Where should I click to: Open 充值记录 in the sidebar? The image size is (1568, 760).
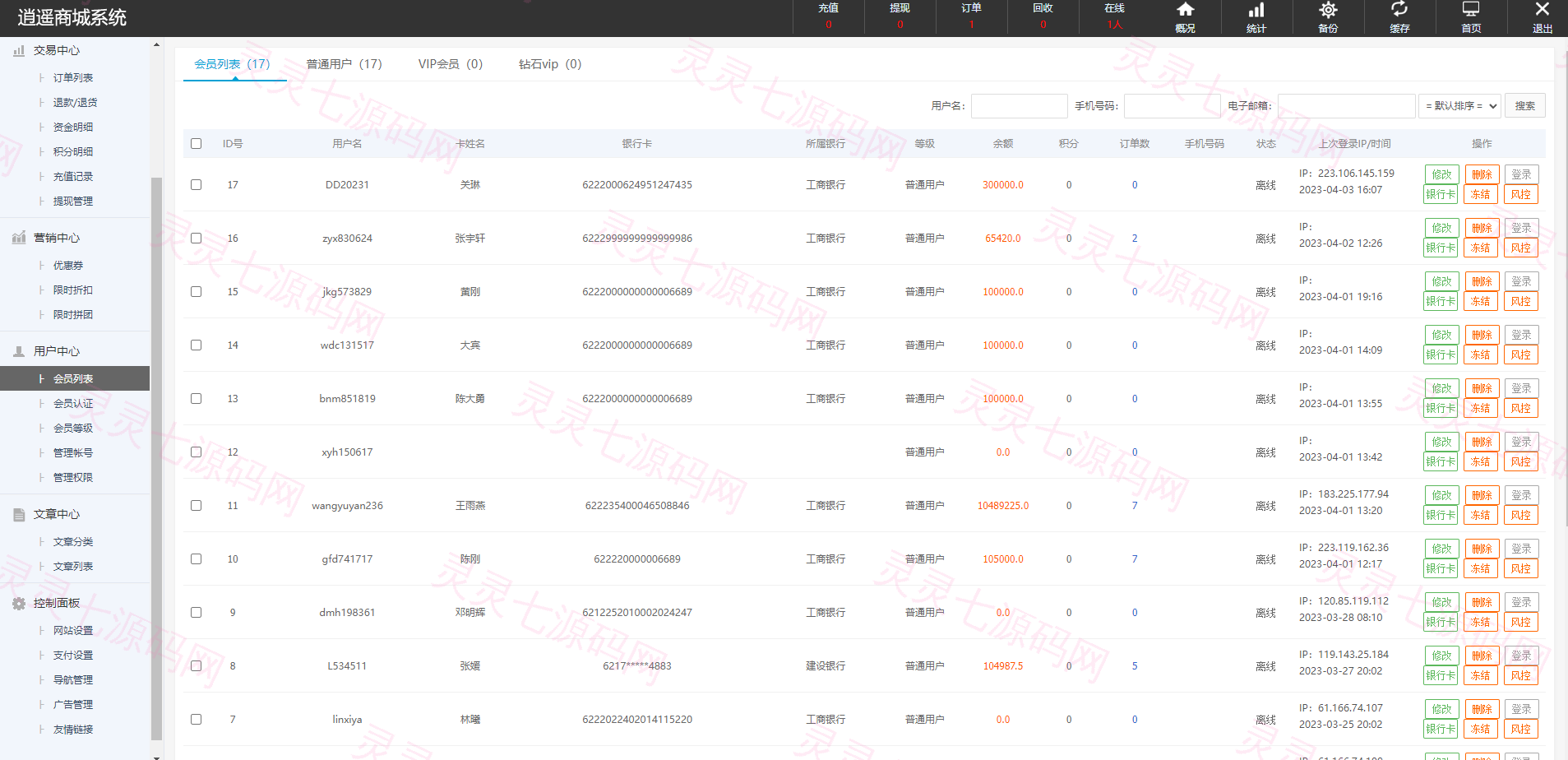[73, 177]
